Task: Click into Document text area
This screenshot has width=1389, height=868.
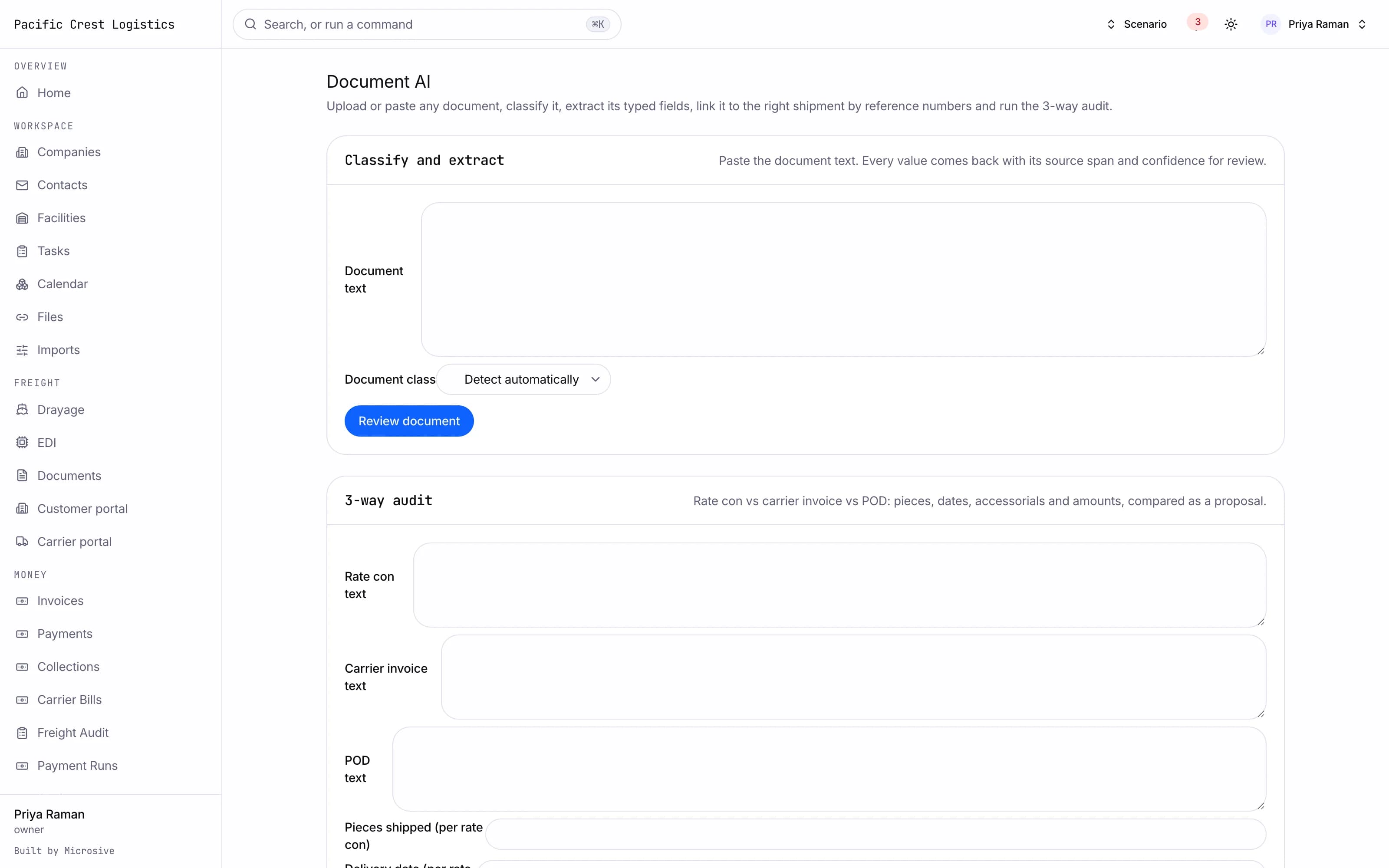Action: pos(843,279)
